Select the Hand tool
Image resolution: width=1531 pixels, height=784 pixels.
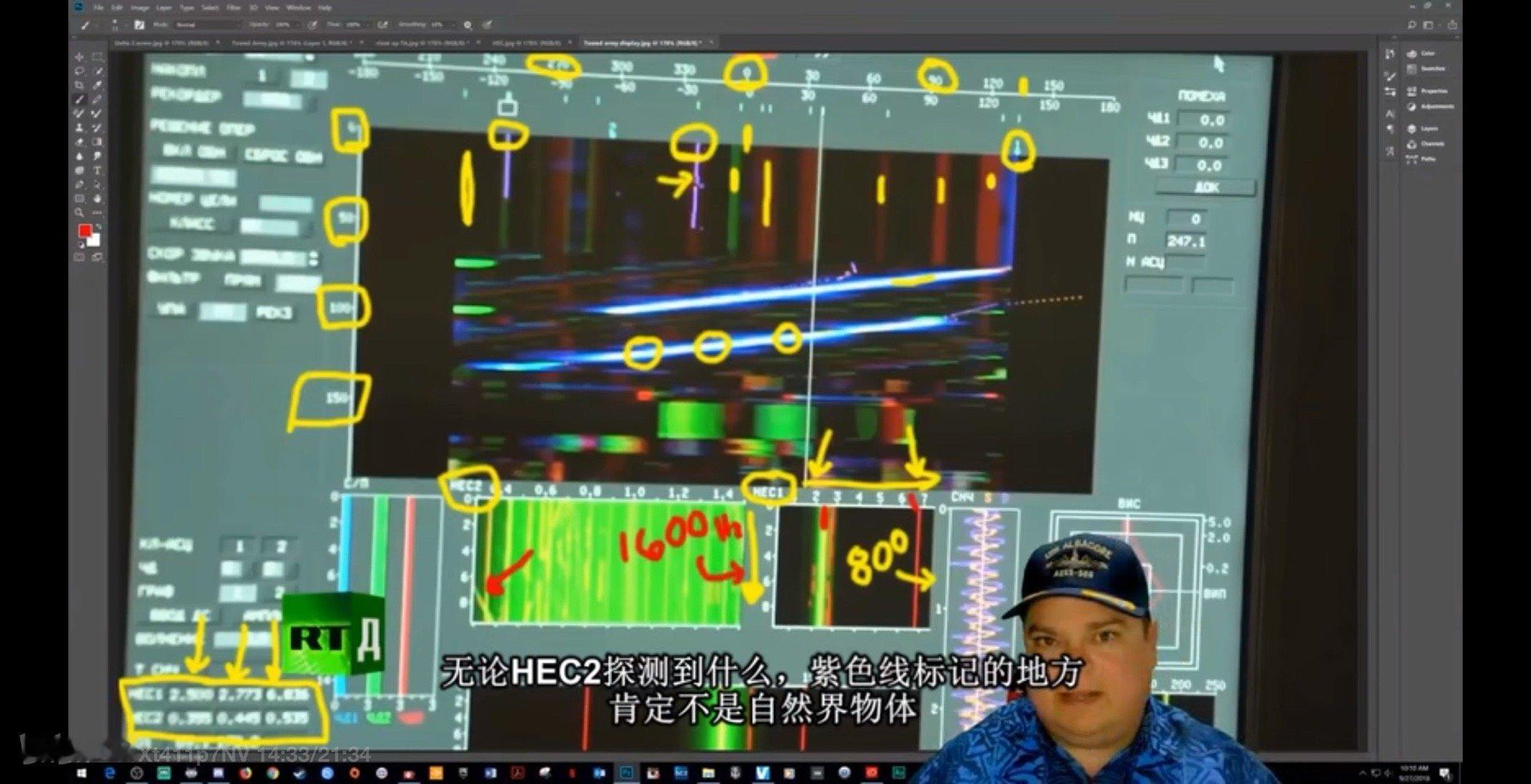pos(97,199)
